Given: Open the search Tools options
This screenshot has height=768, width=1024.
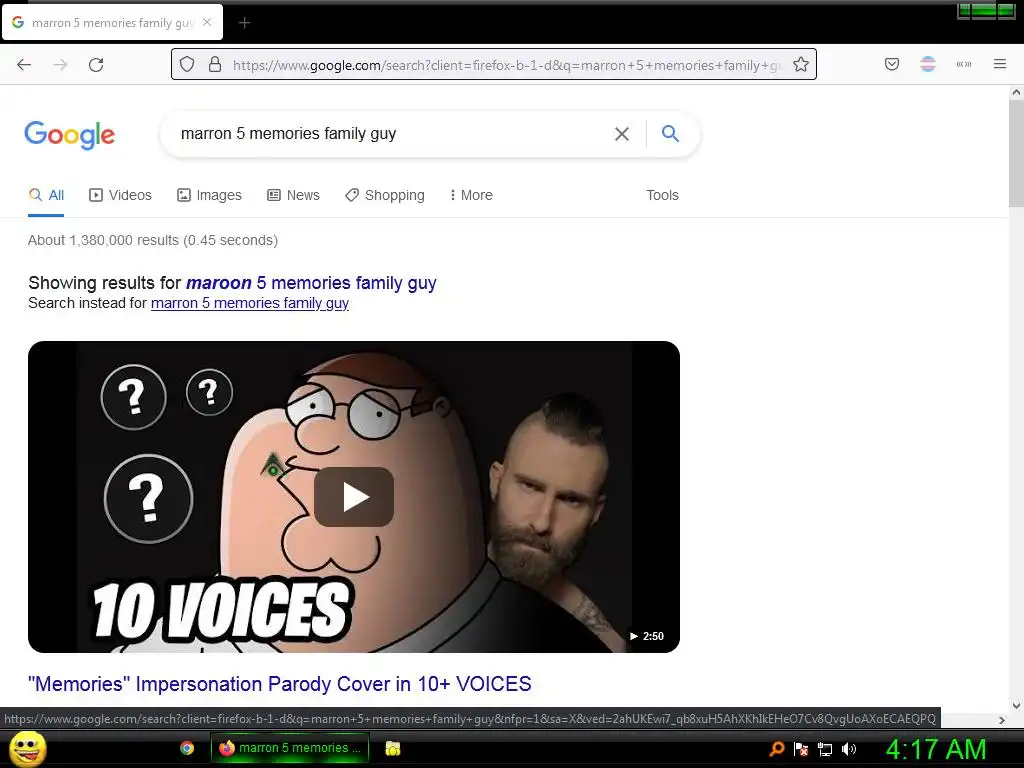Looking at the screenshot, I should click(x=662, y=195).
